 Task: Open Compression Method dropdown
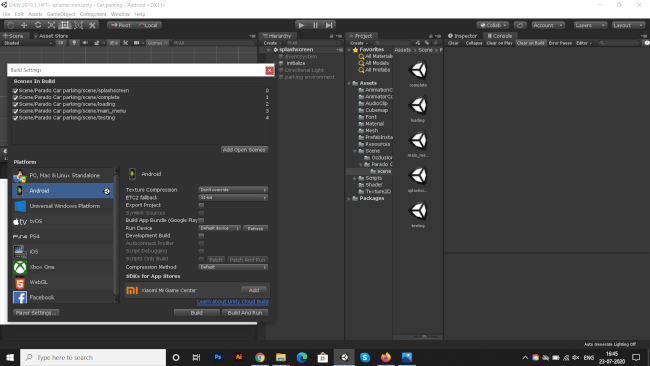click(233, 267)
